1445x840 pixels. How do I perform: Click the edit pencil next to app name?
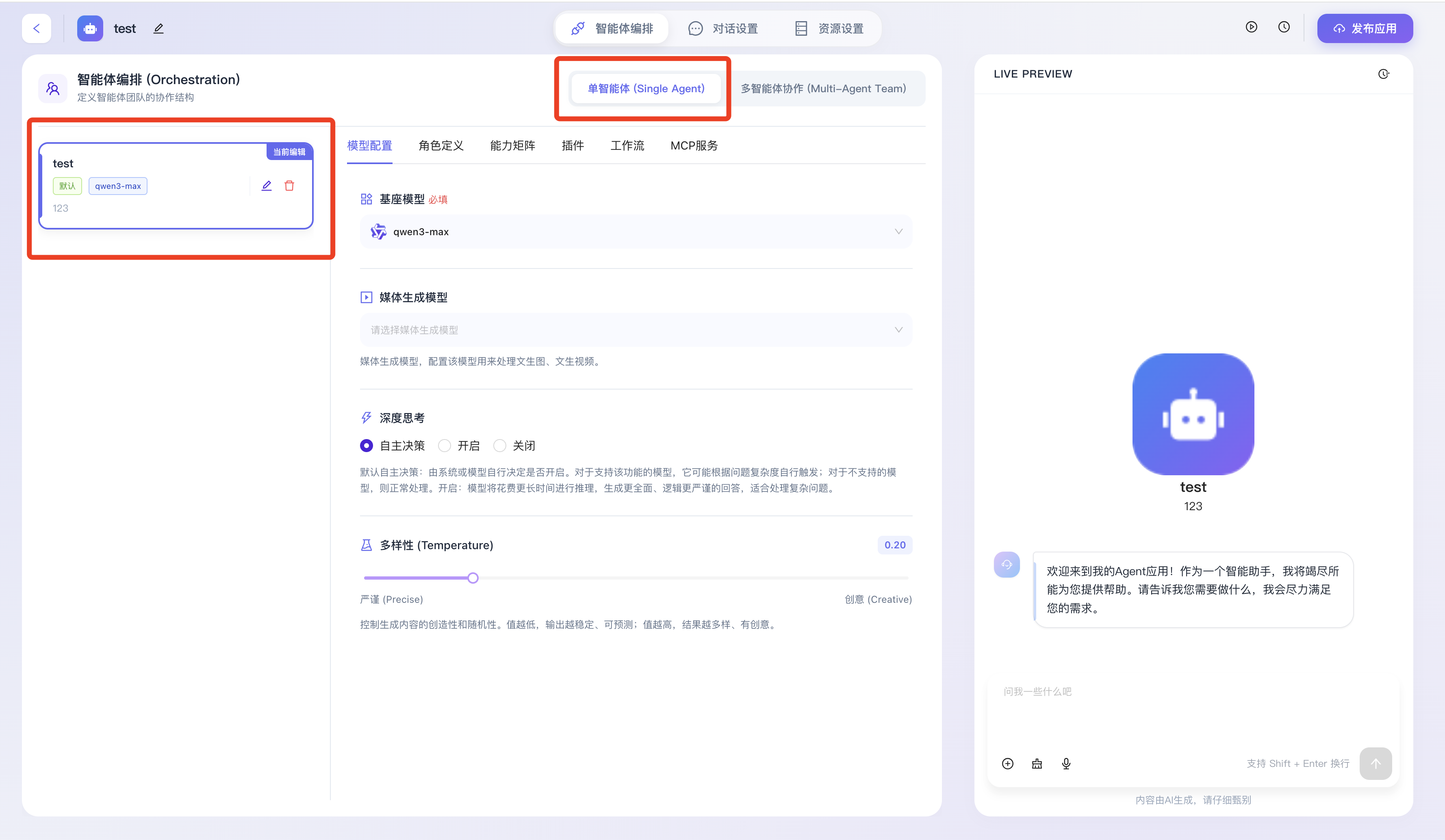(x=159, y=29)
